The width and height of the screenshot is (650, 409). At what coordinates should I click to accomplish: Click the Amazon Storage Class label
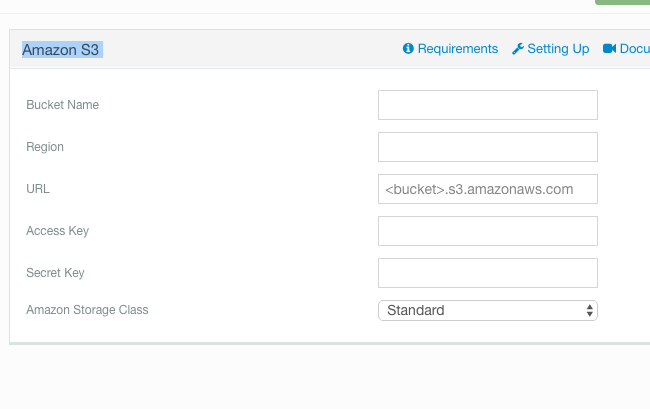(87, 310)
